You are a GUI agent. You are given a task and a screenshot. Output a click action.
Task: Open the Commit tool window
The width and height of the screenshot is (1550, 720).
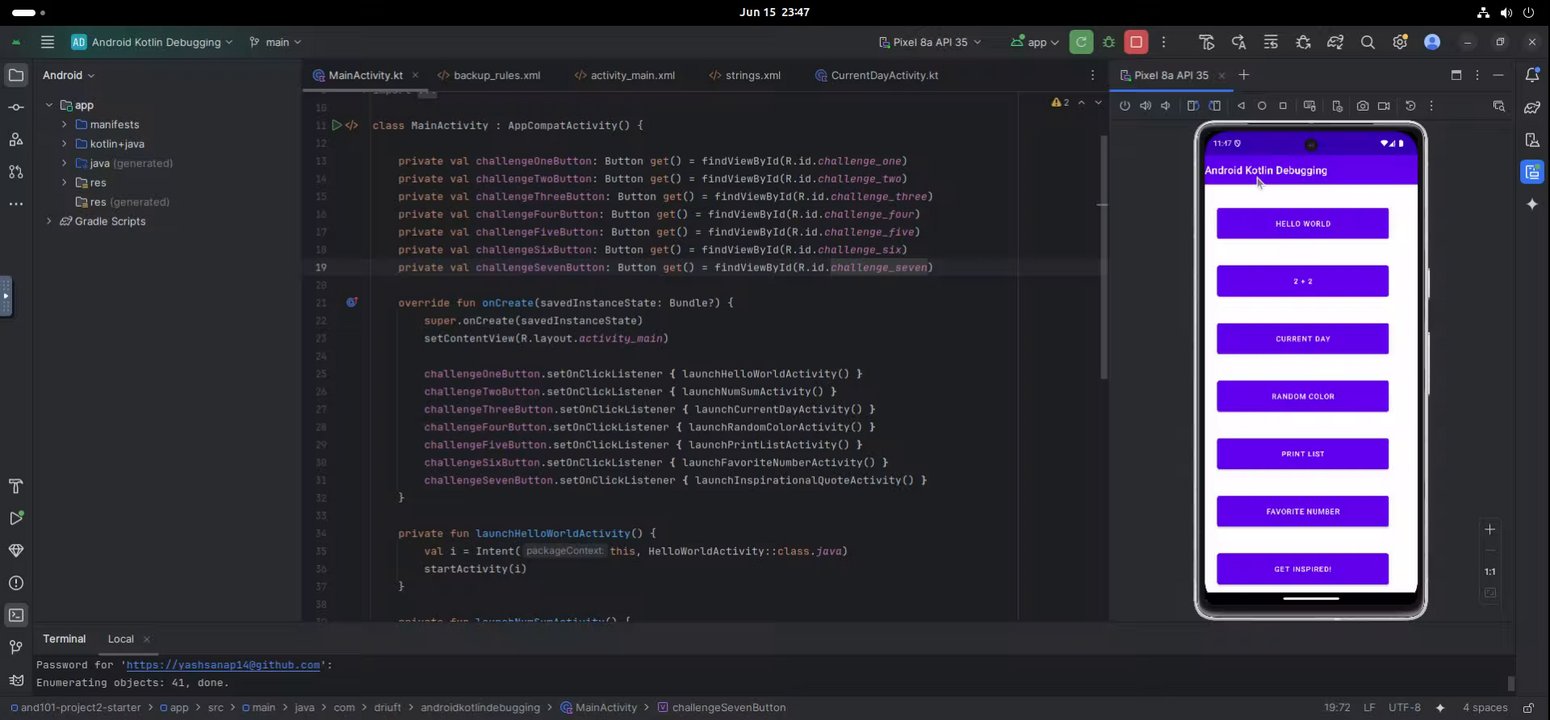coord(16,107)
